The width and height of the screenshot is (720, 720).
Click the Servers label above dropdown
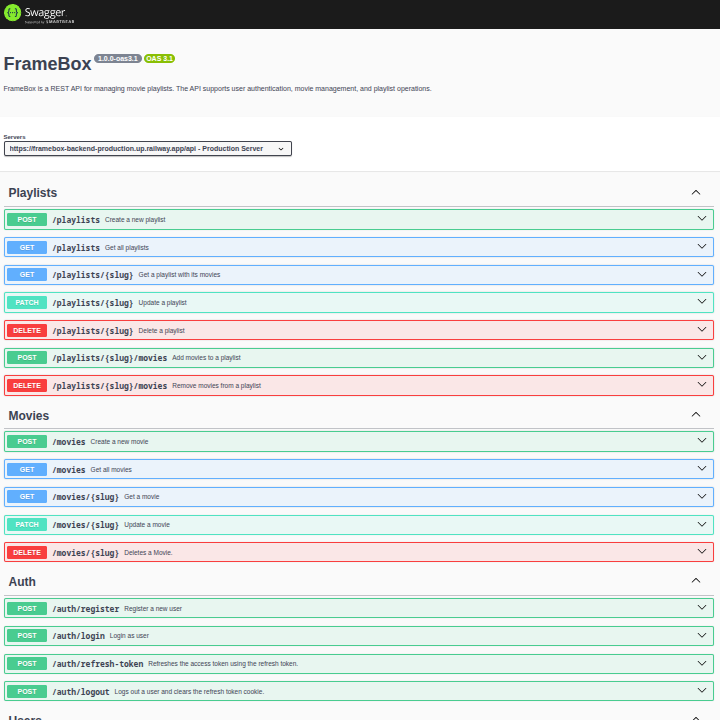tap(14, 137)
